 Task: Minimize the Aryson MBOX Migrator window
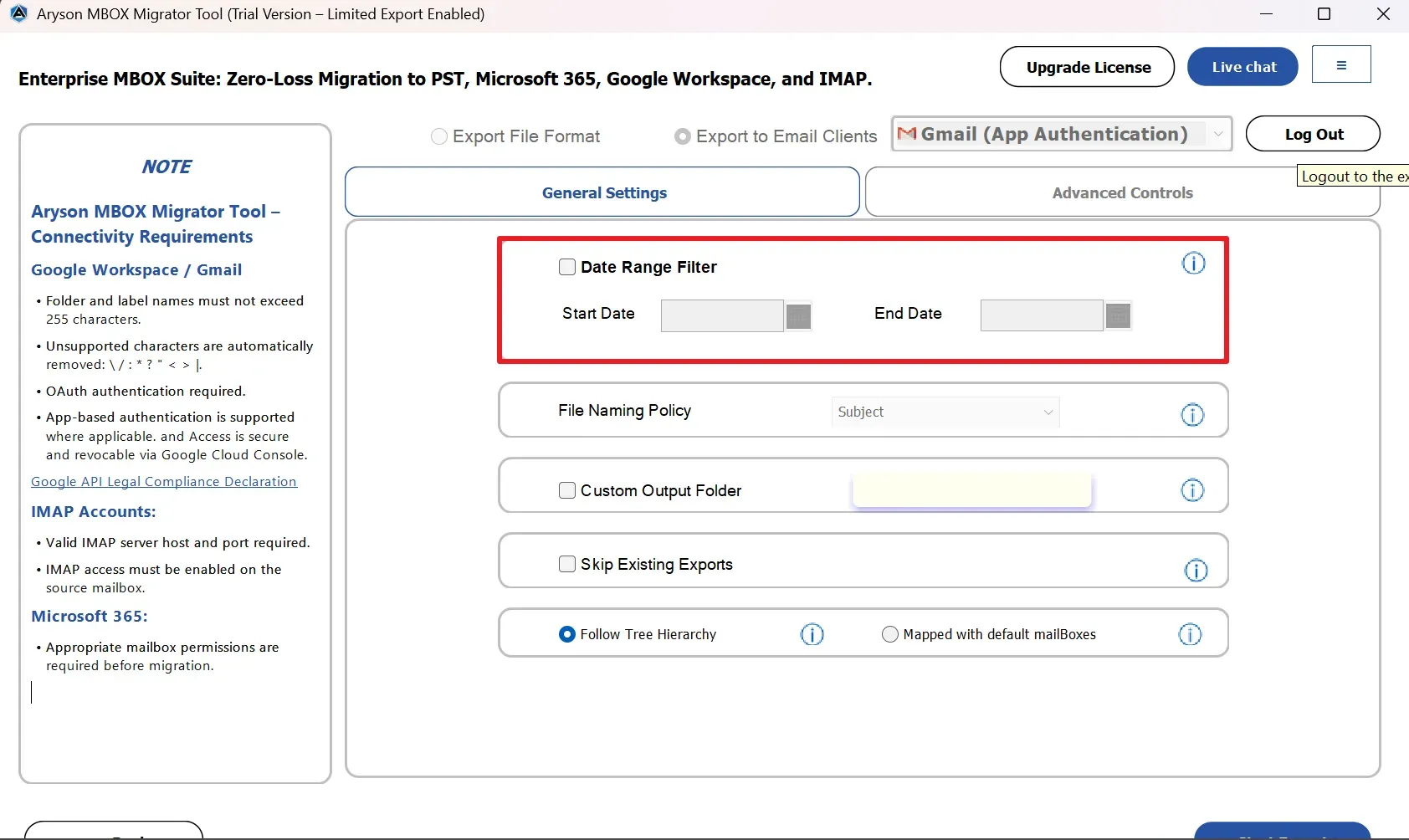coord(1266,14)
